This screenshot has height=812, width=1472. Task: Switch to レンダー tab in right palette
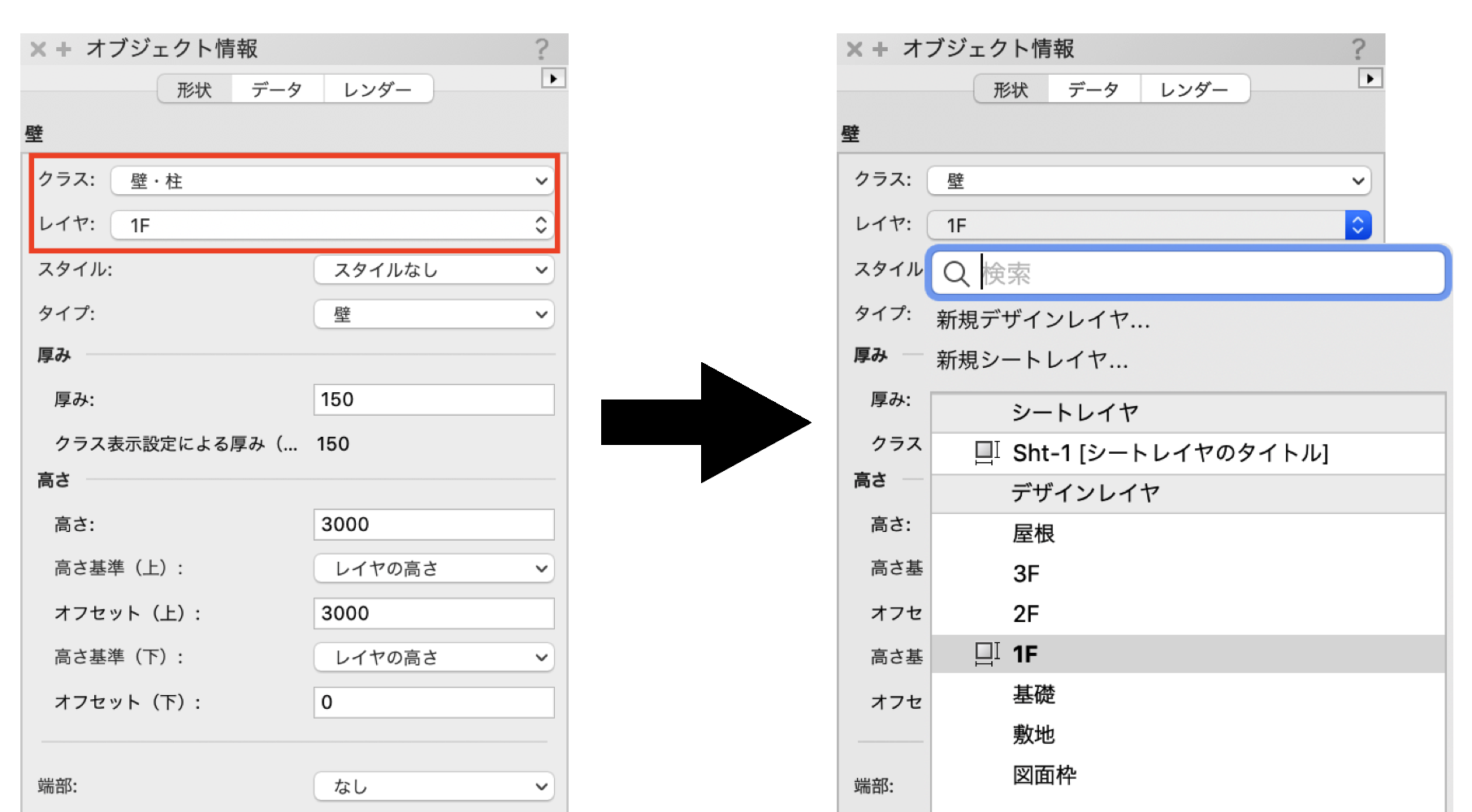coord(1194,89)
